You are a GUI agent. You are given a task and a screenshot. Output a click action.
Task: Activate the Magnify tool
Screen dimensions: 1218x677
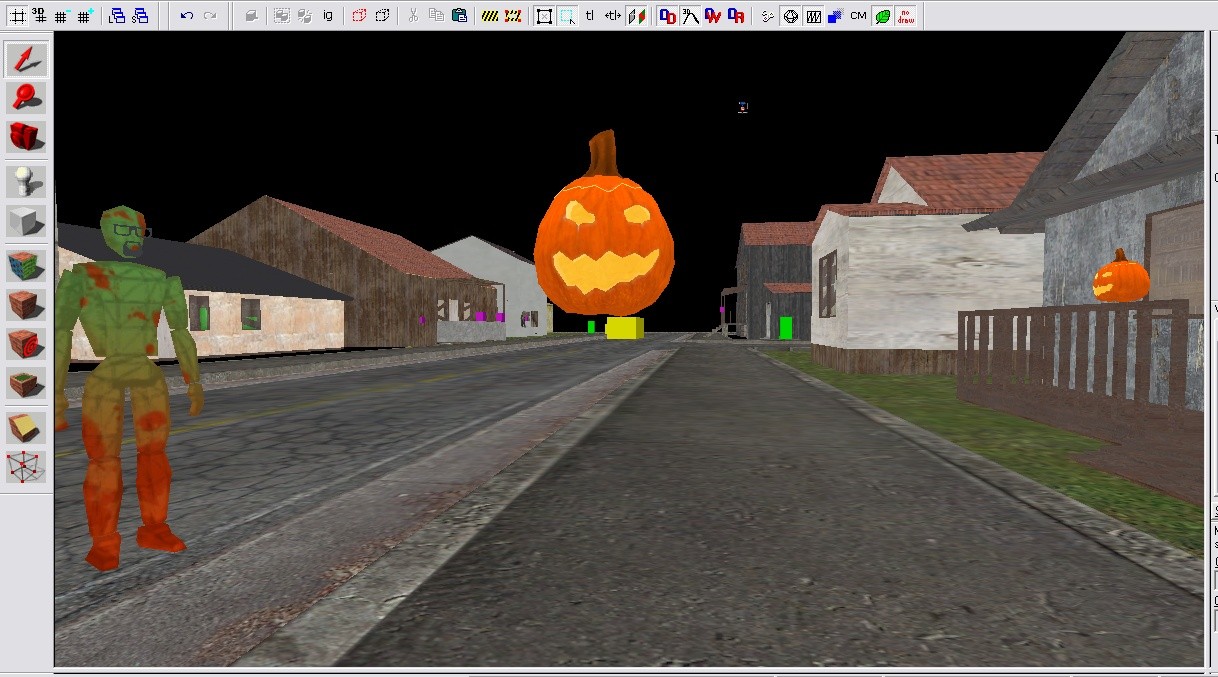coord(26,97)
